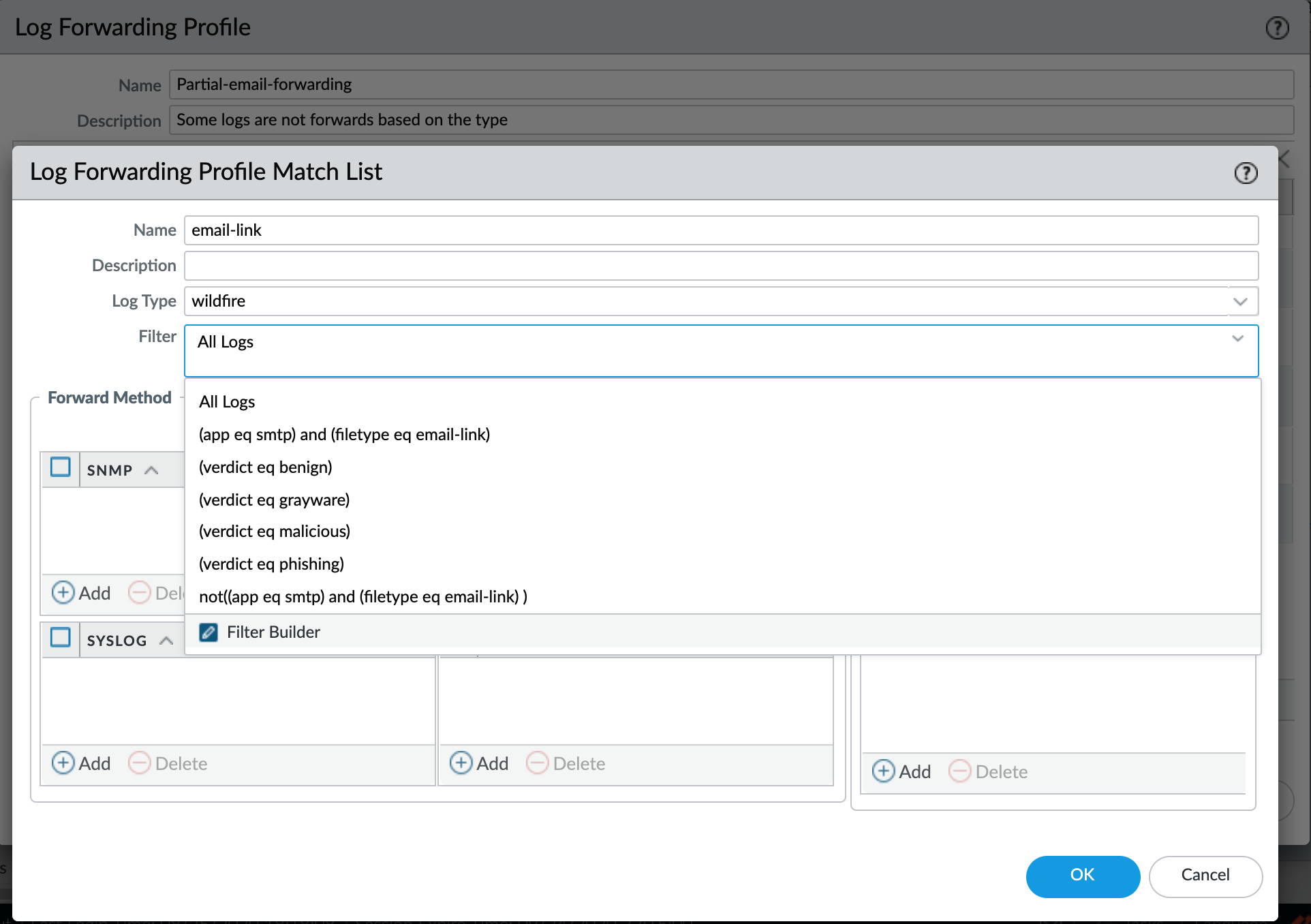
Task: Click the OK button
Action: [1082, 876]
